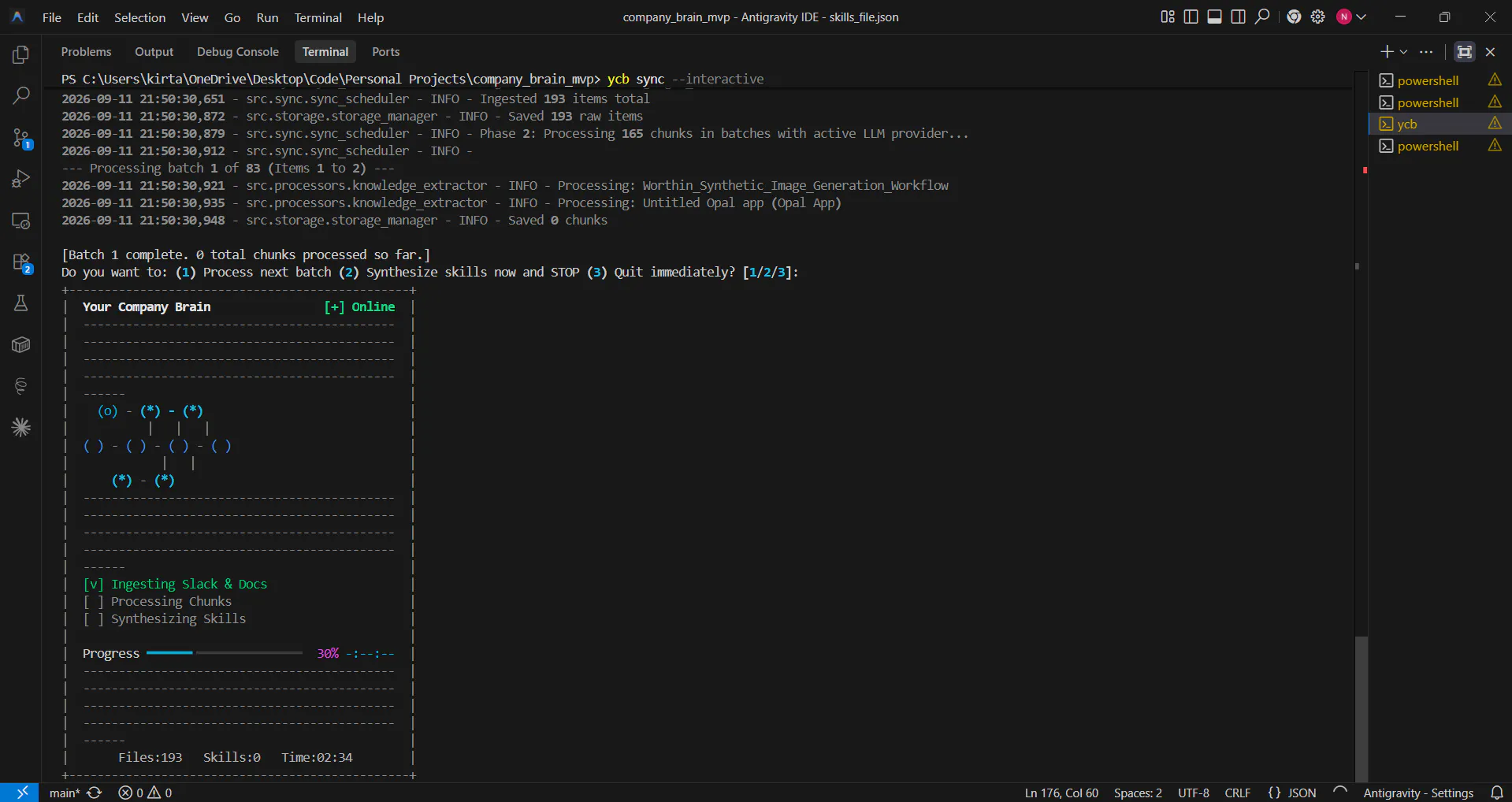This screenshot has width=1512, height=802.
Task: Open the Explorer view in activity bar
Action: [21, 54]
